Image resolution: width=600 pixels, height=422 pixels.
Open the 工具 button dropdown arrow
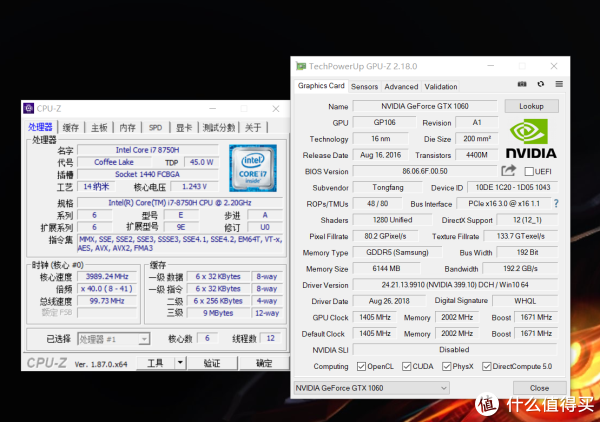(x=180, y=362)
